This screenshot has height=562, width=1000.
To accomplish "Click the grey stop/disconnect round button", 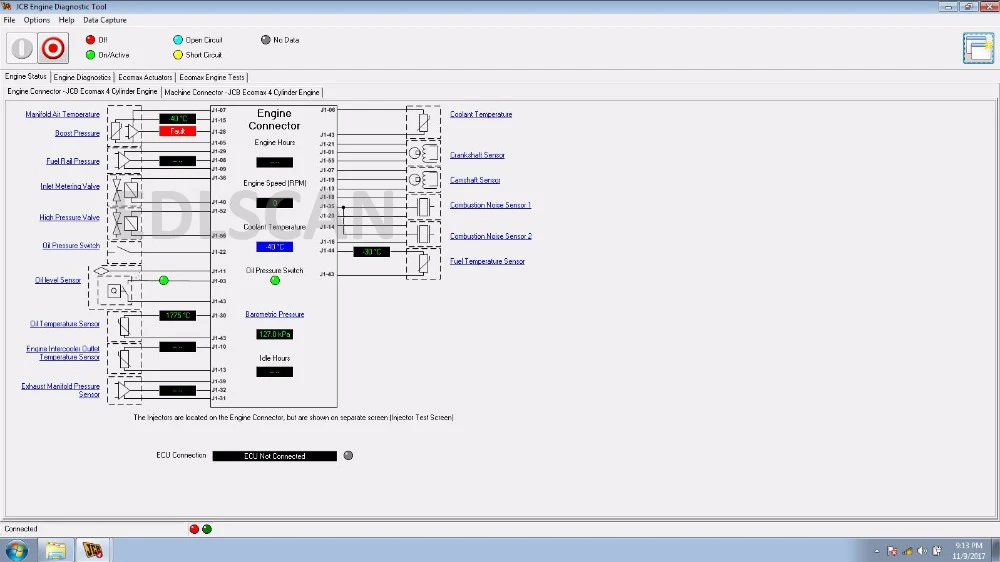I will 22,48.
